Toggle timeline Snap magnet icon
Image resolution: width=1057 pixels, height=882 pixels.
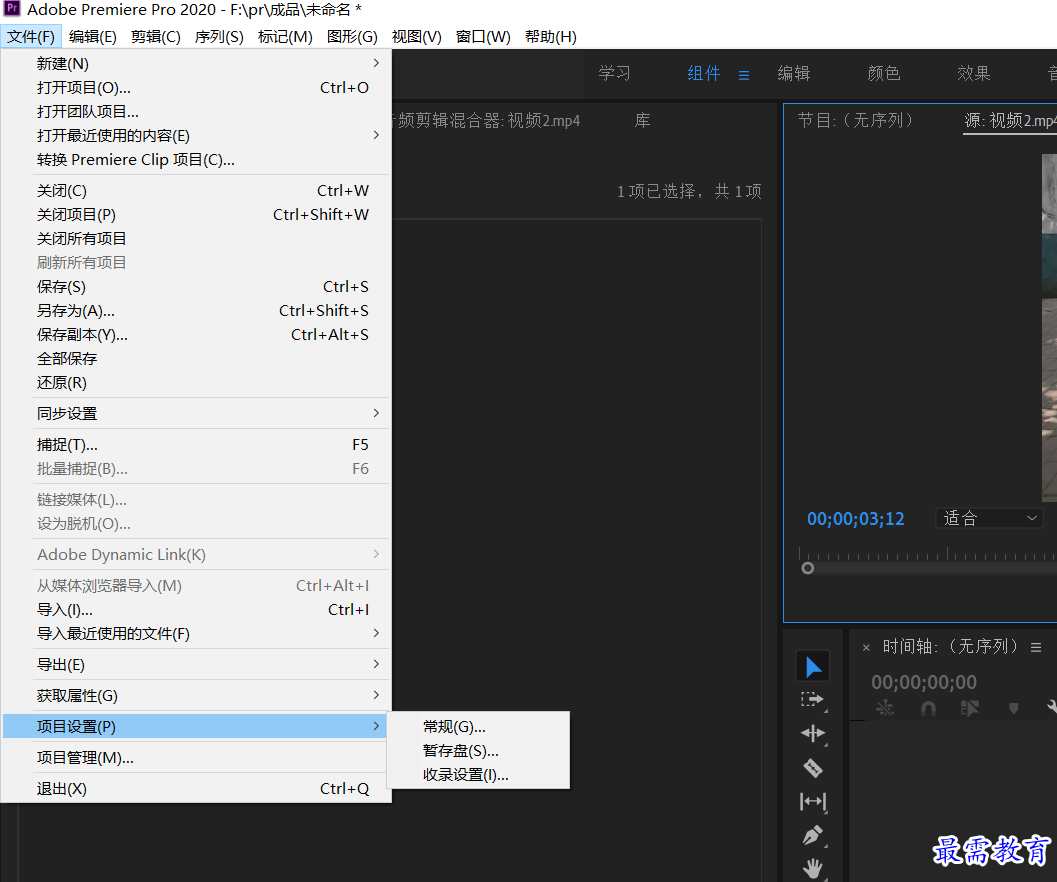pyautogui.click(x=928, y=708)
